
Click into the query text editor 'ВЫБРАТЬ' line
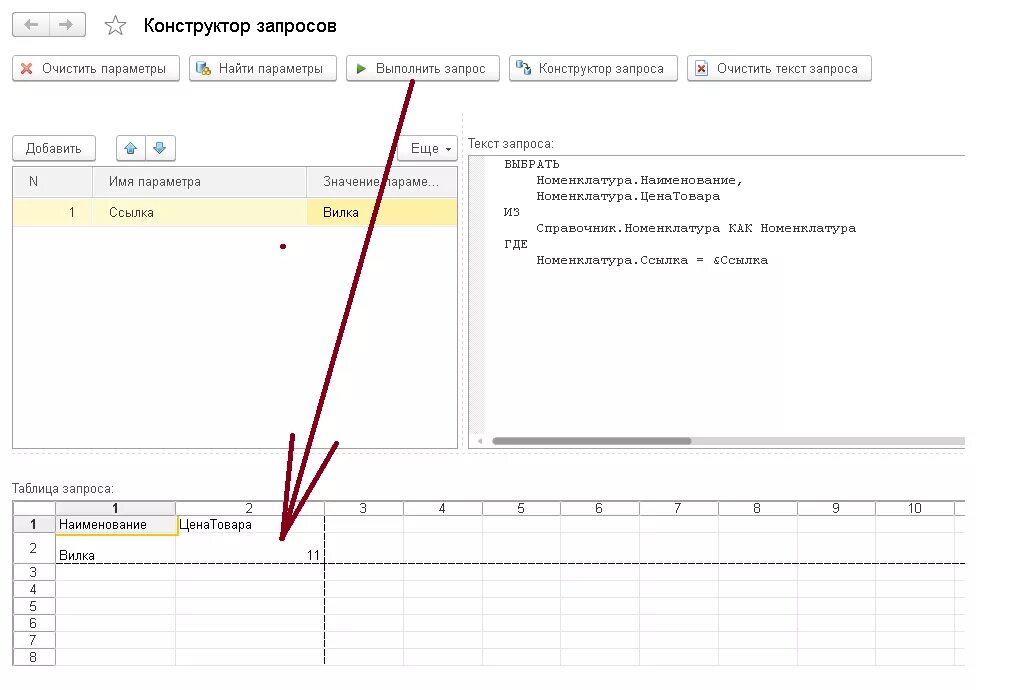pyautogui.click(x=531, y=164)
